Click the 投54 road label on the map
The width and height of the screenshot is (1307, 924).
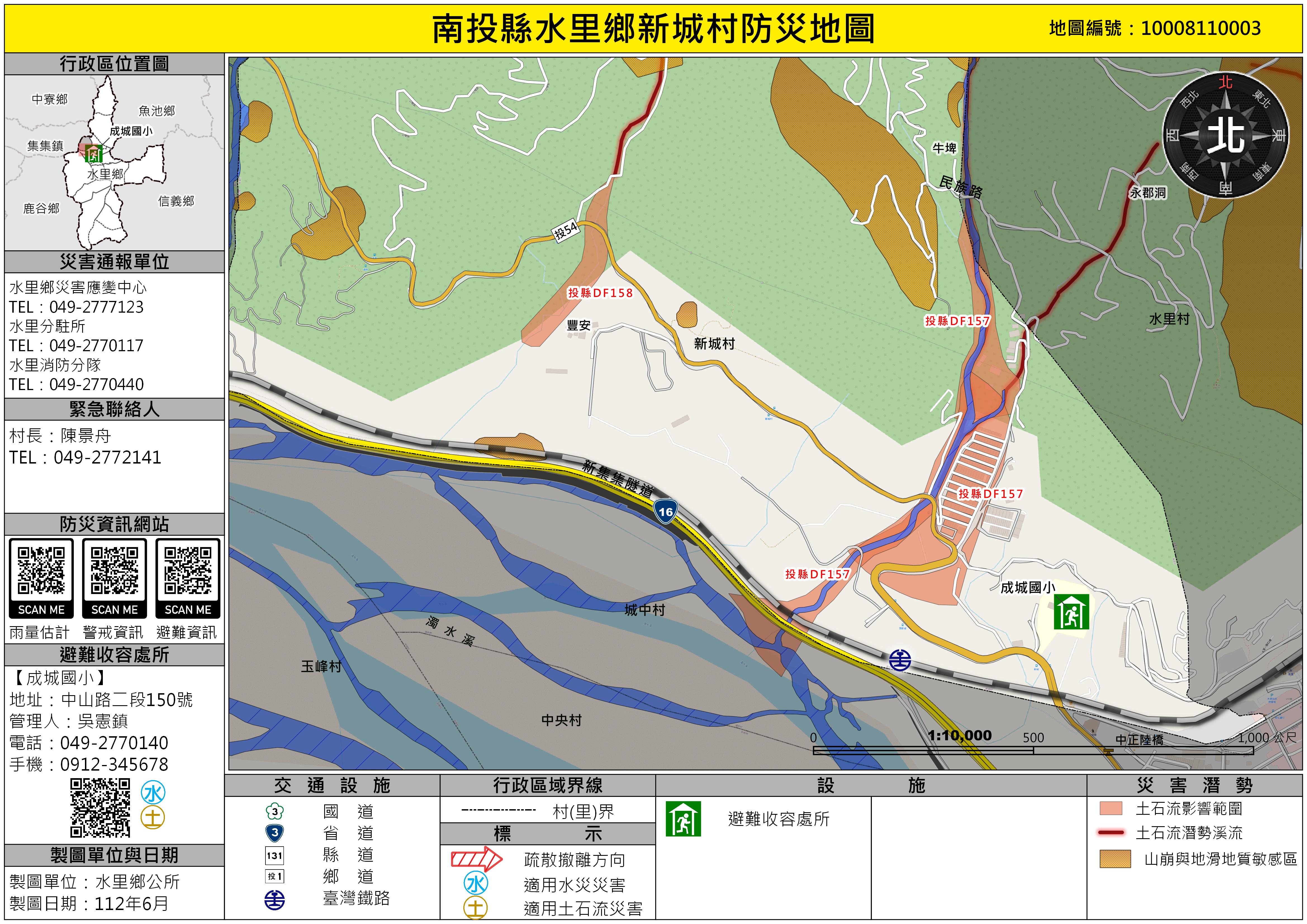(566, 231)
